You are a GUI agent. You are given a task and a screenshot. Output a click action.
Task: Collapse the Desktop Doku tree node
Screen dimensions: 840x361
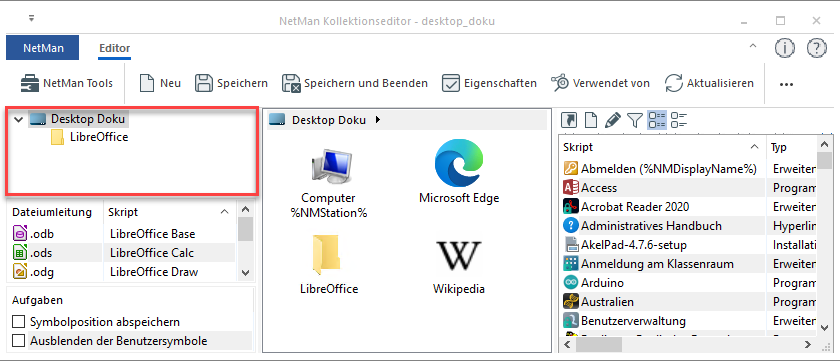(x=18, y=119)
